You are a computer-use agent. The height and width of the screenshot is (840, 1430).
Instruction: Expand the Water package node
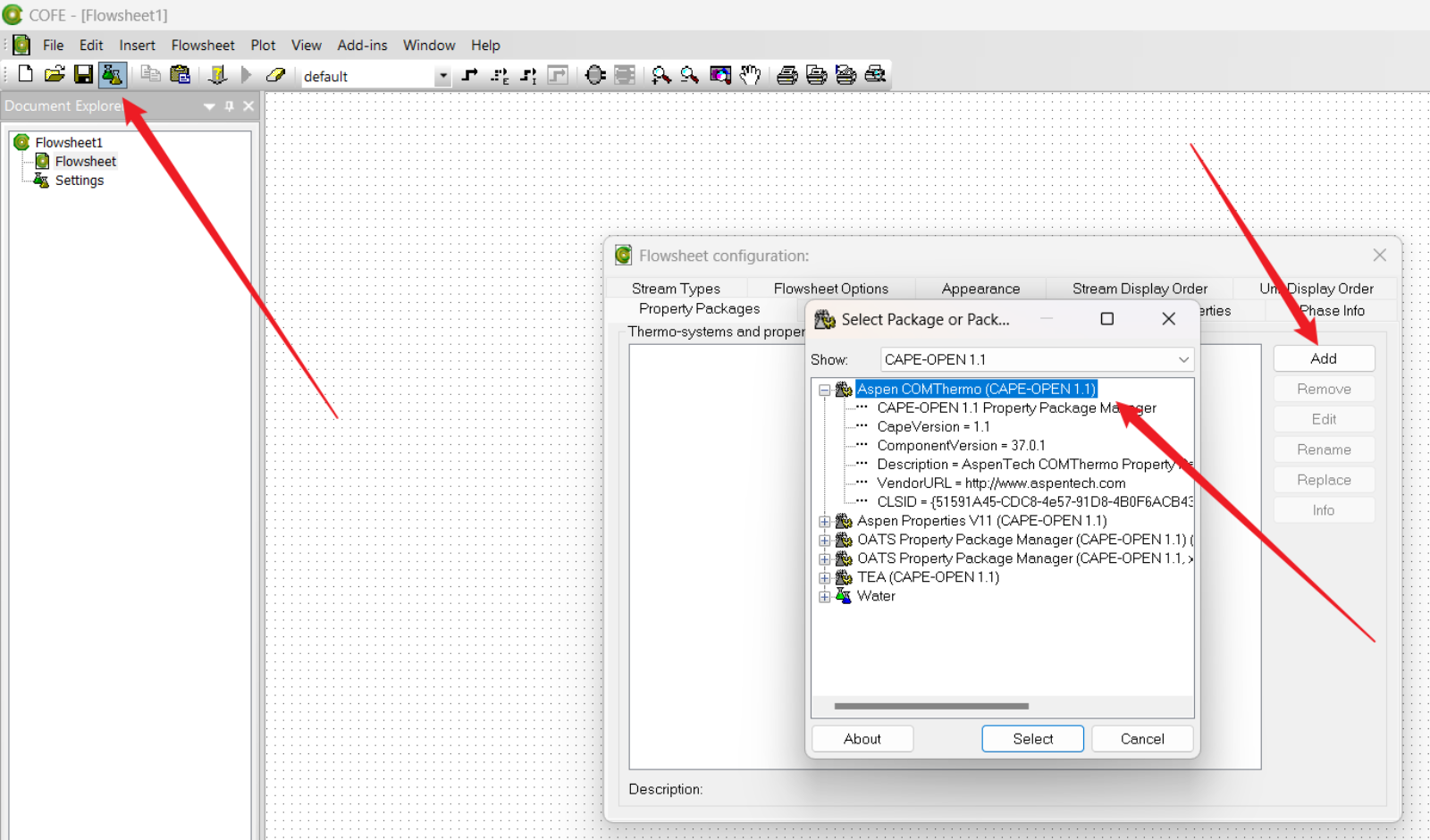coord(824,596)
